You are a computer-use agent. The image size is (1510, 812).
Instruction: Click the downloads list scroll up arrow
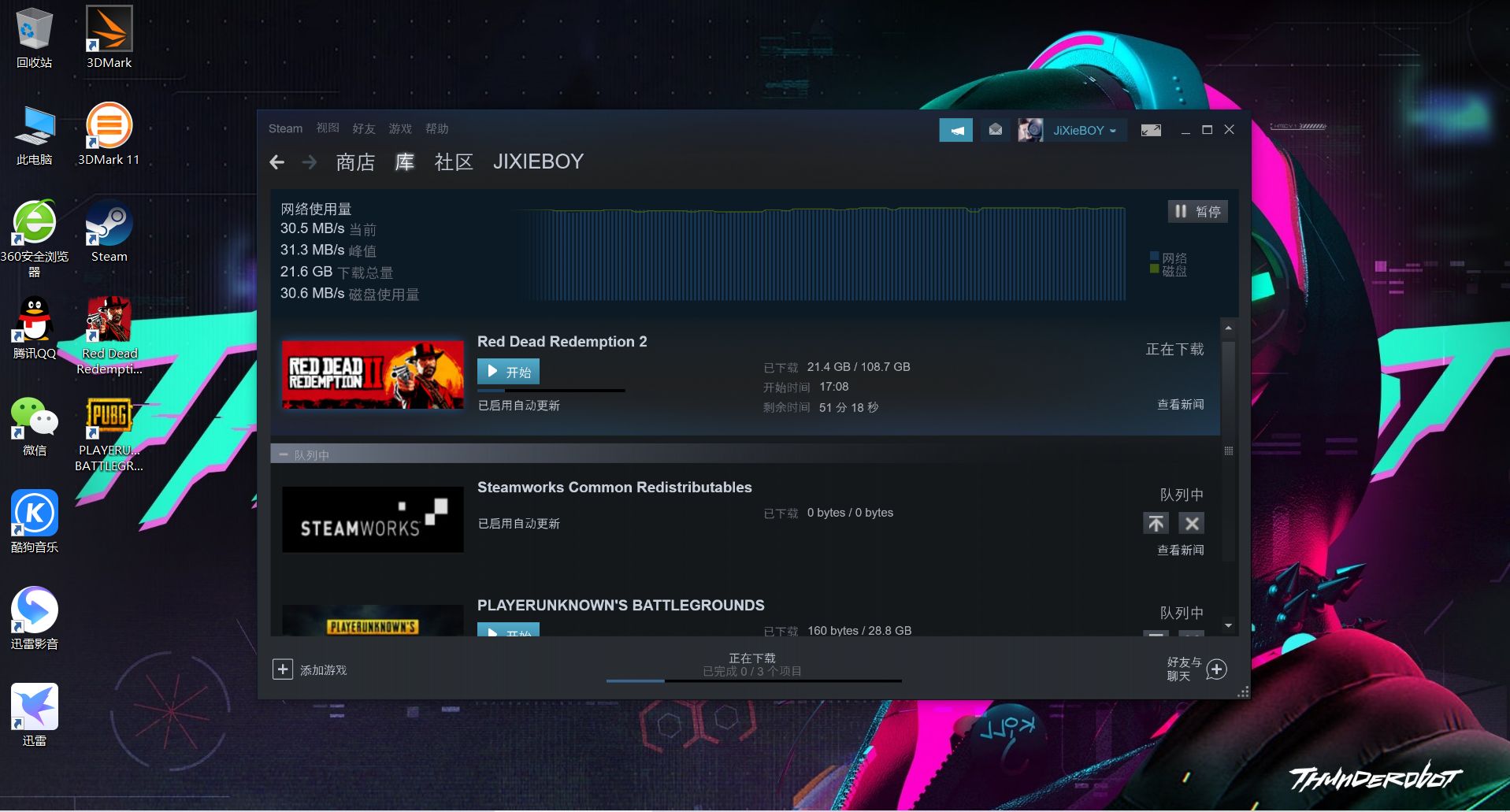pos(1228,328)
